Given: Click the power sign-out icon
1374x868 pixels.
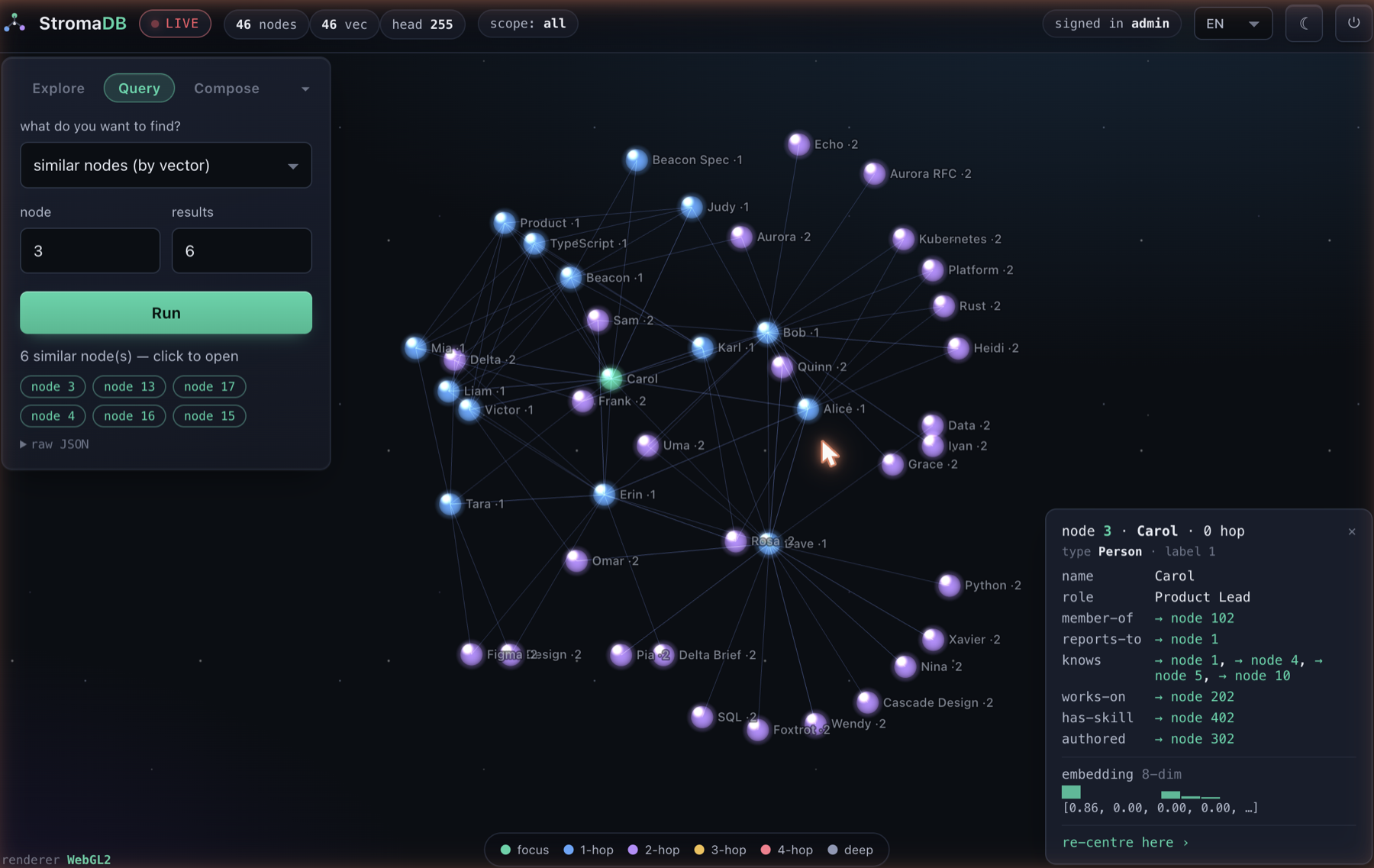Looking at the screenshot, I should click(1353, 24).
